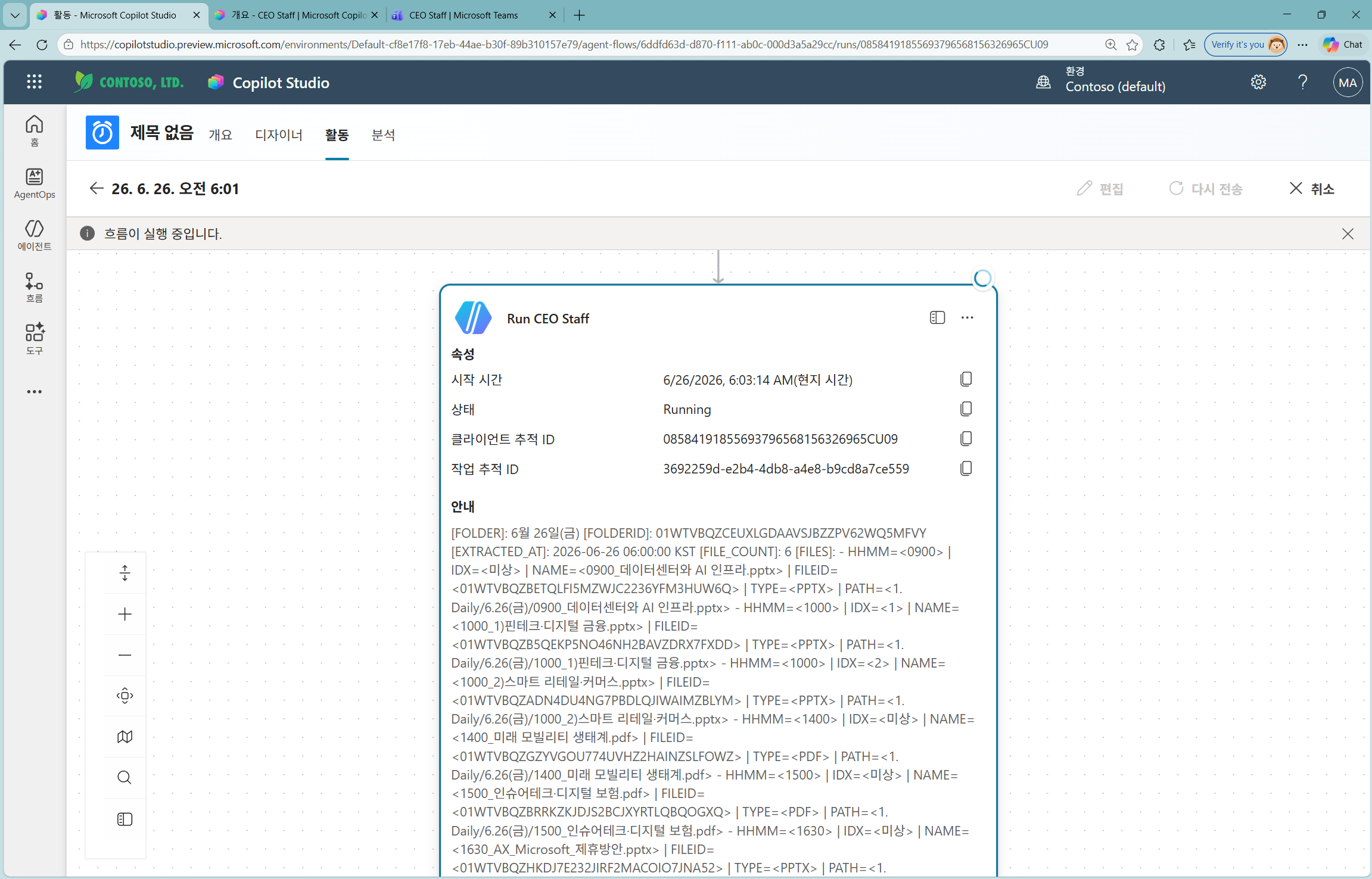Show more sidebar items ellipsis

pos(35,391)
